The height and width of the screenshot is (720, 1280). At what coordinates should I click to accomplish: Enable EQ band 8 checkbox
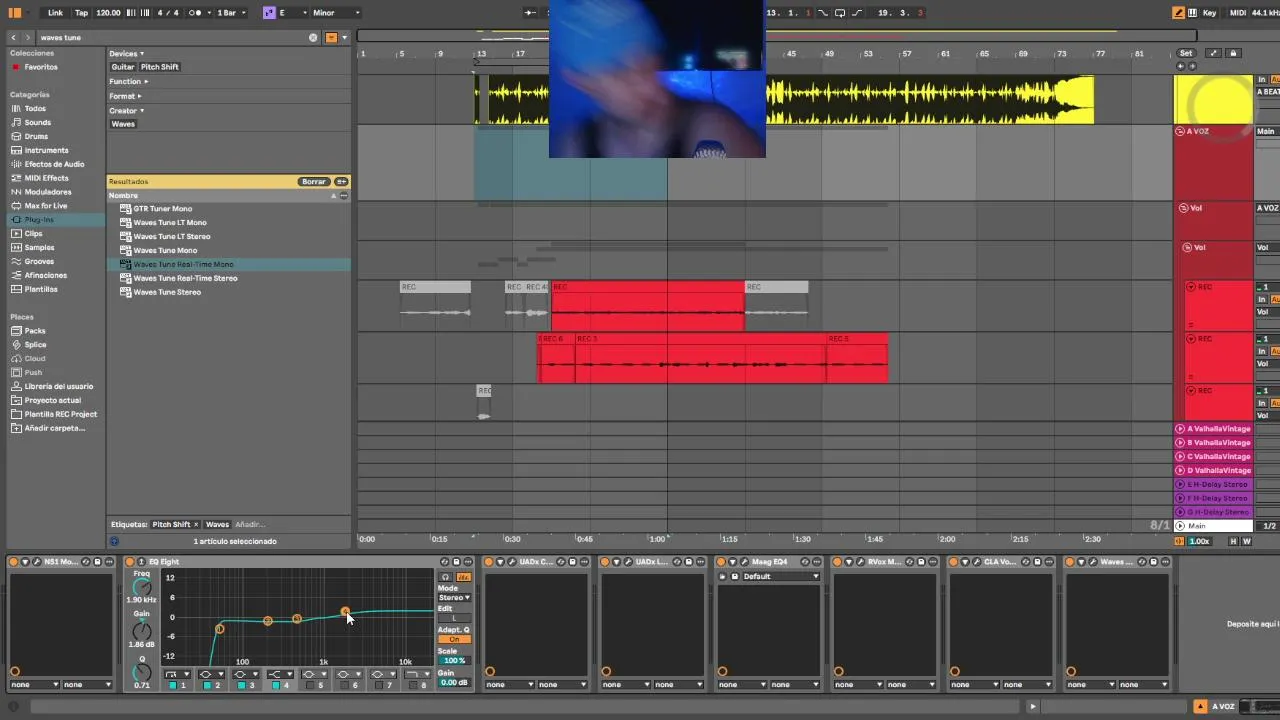[413, 685]
